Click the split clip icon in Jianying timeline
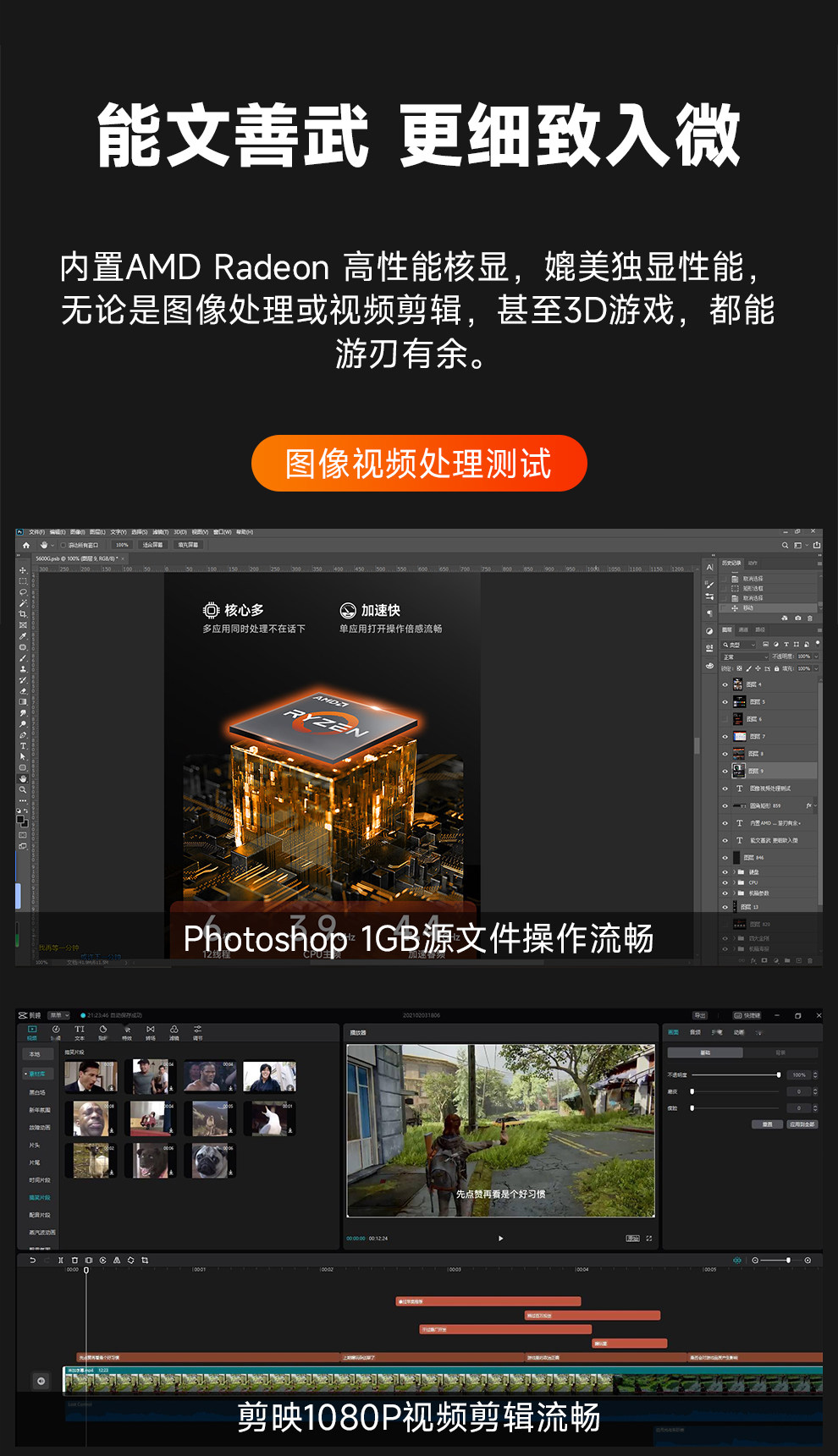Screen dimensions: 838x1456 pyautogui.click(x=60, y=1261)
